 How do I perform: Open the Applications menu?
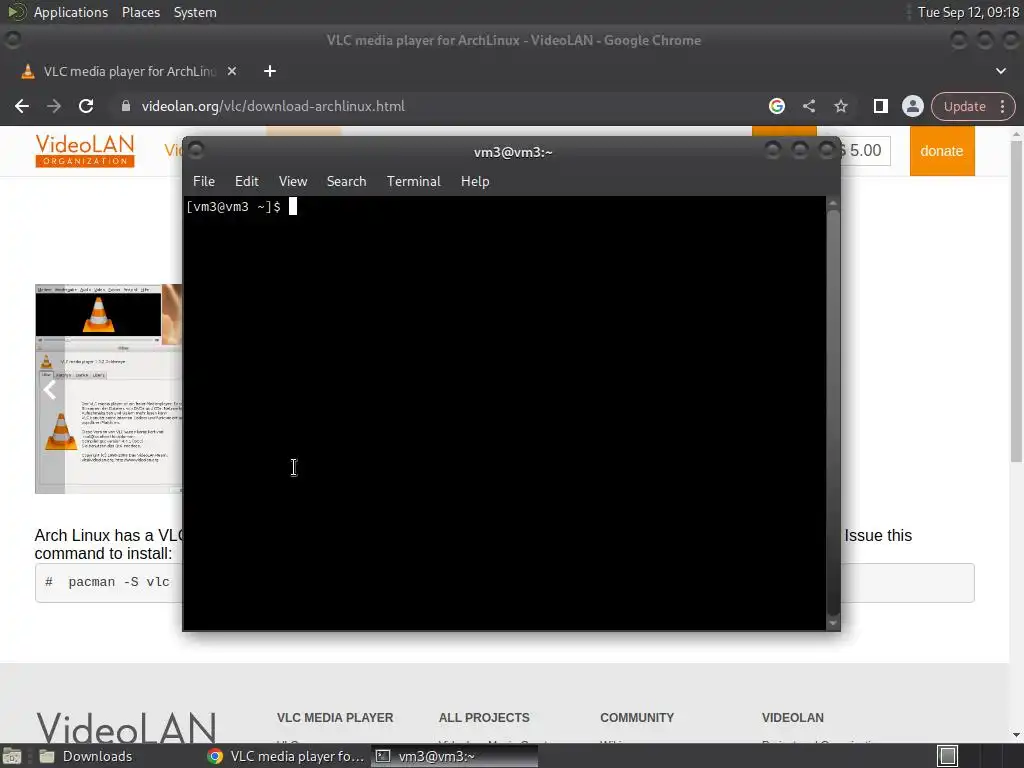pos(71,12)
